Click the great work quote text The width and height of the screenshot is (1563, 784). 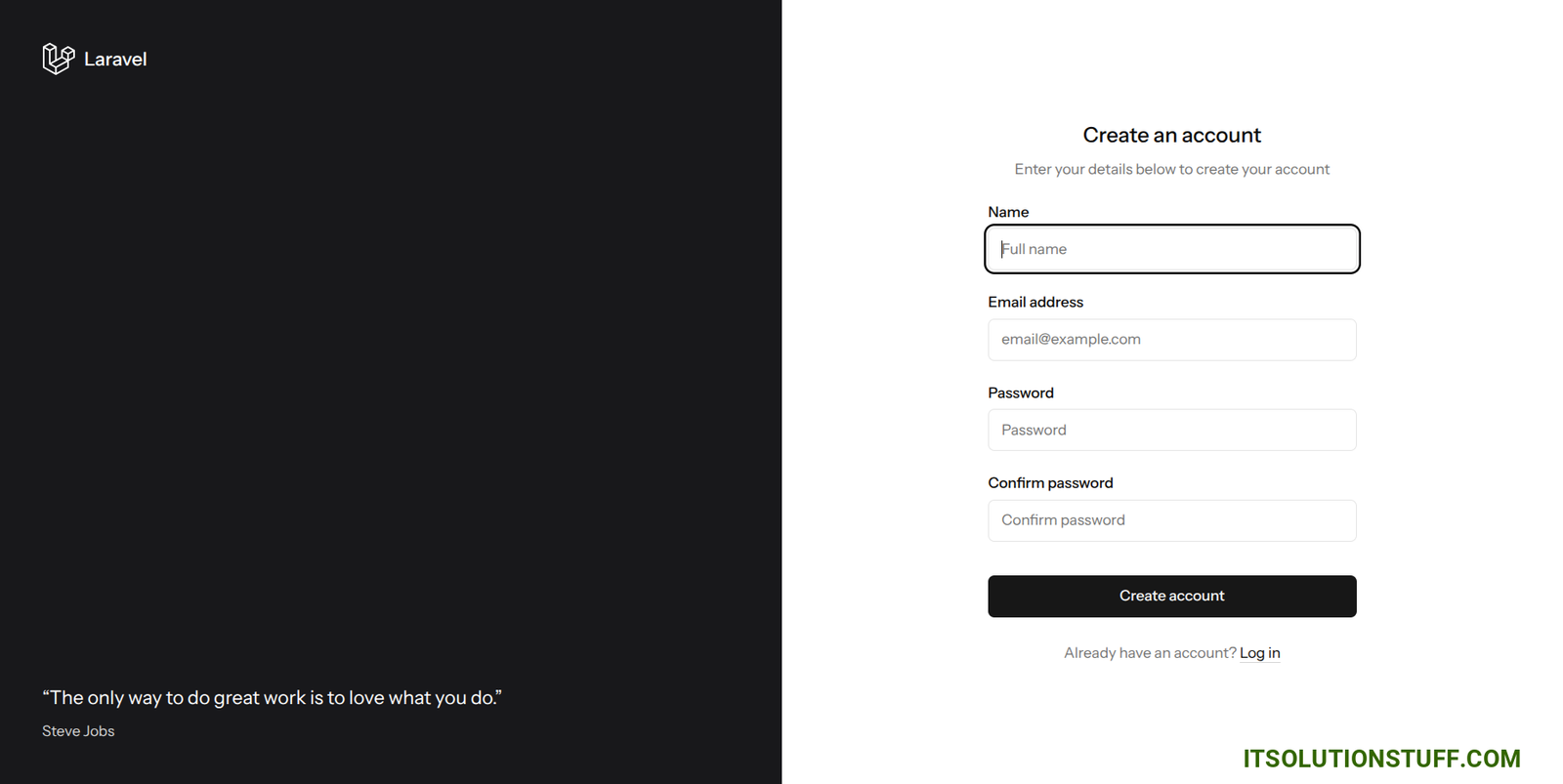(x=272, y=698)
